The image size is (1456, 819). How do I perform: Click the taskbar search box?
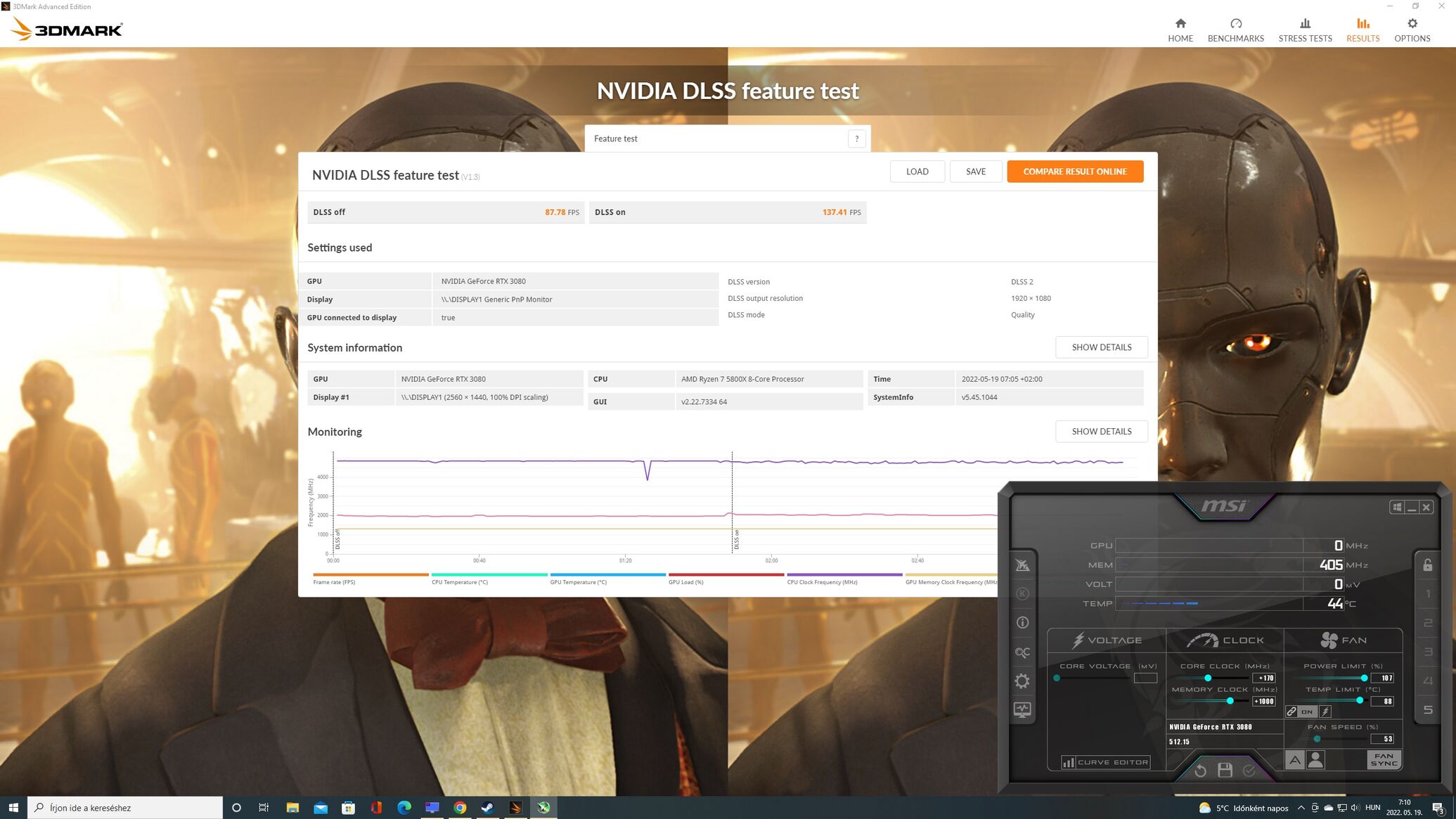coord(125,808)
